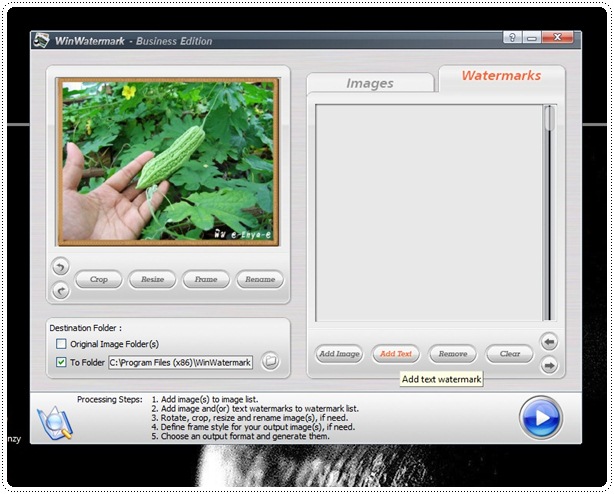Viewport: 614px width, 494px height.
Task: Click inside the empty watermark list box
Action: (x=429, y=213)
